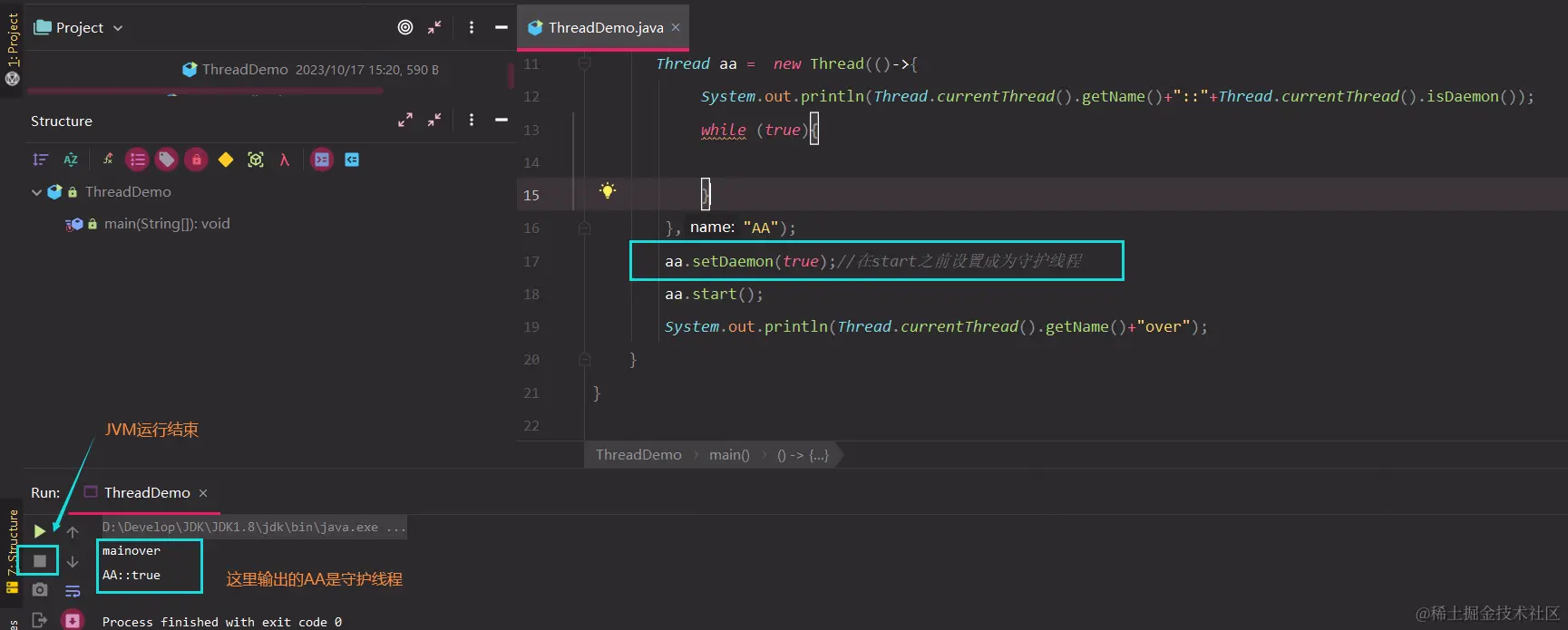
Task: Click 'AA::true' console output line
Action: (131, 575)
